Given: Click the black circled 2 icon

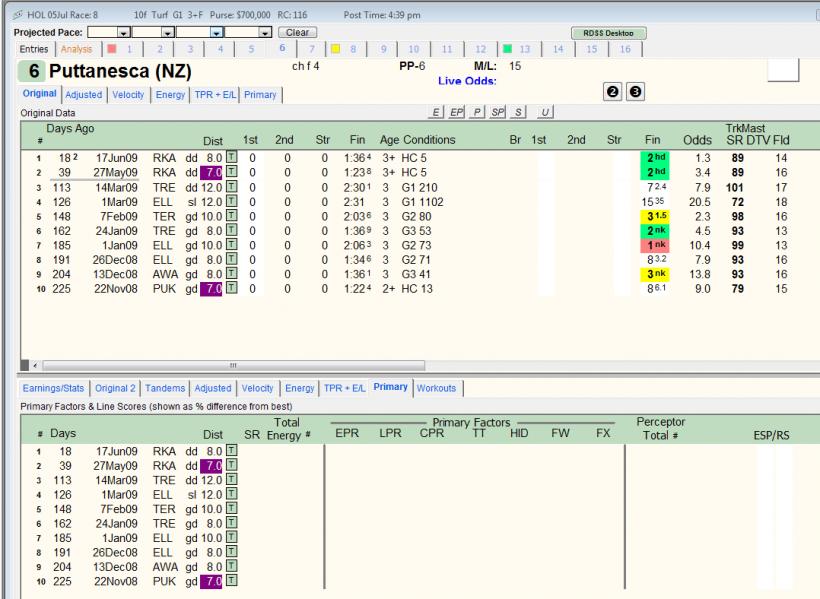Looking at the screenshot, I should click(612, 92).
